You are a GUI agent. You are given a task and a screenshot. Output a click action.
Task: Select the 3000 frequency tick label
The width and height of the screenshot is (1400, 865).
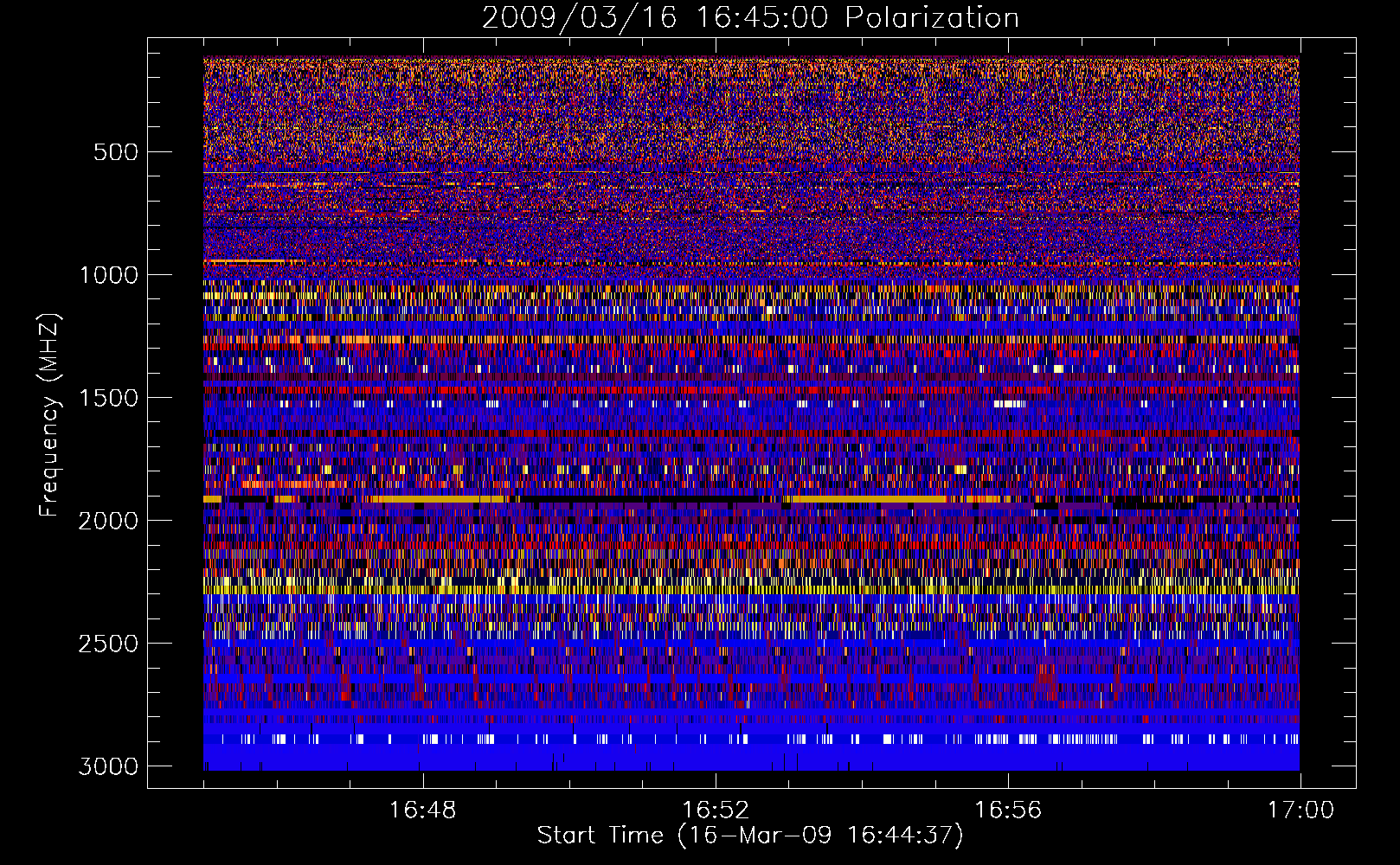[108, 766]
